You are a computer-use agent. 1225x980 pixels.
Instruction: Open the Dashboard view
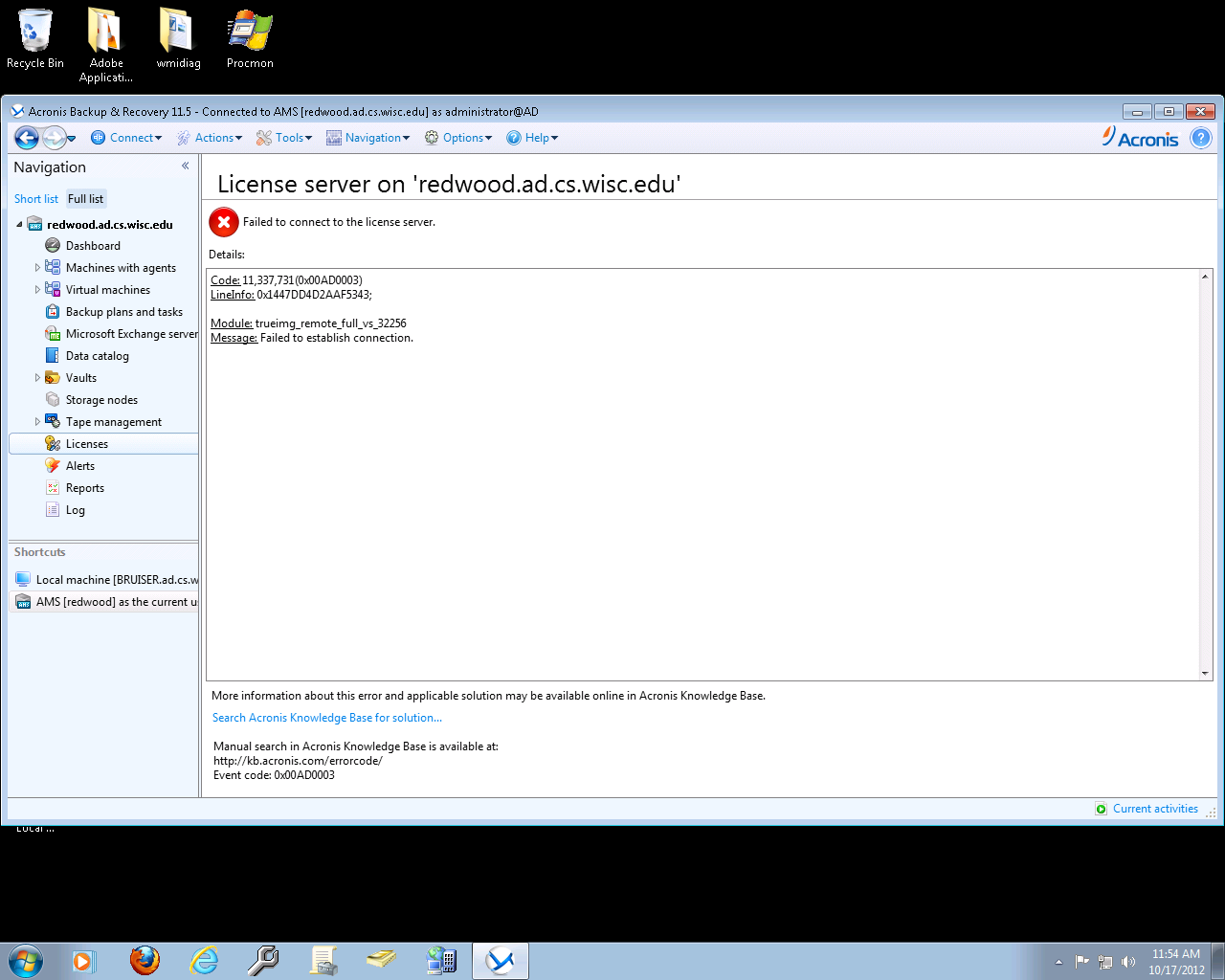[93, 246]
